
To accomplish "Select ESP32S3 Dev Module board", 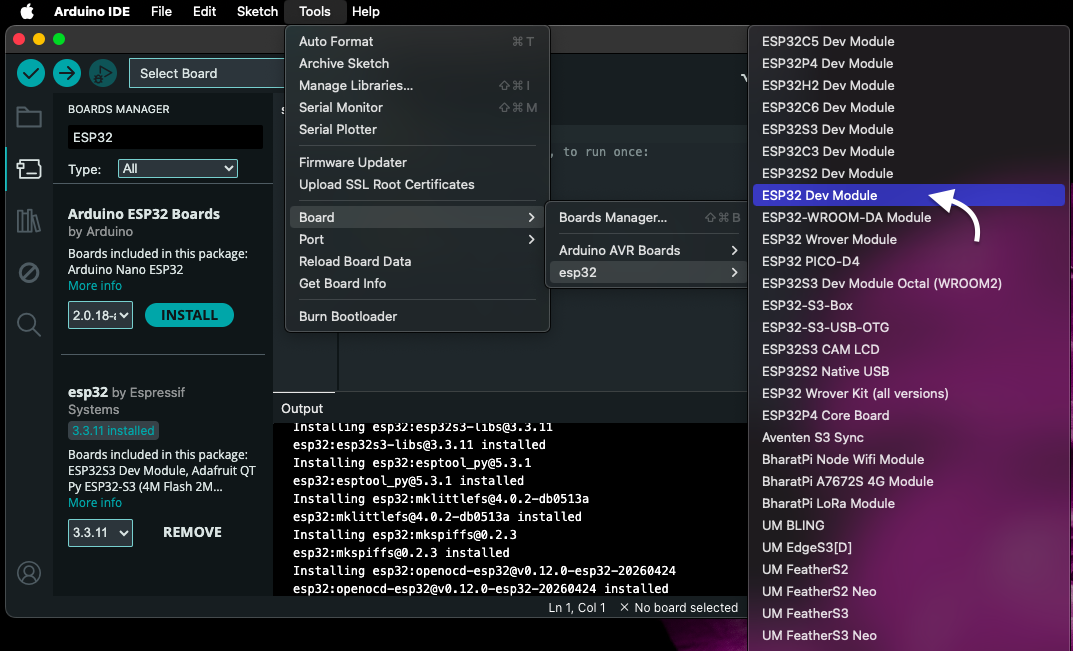I will click(909, 129).
